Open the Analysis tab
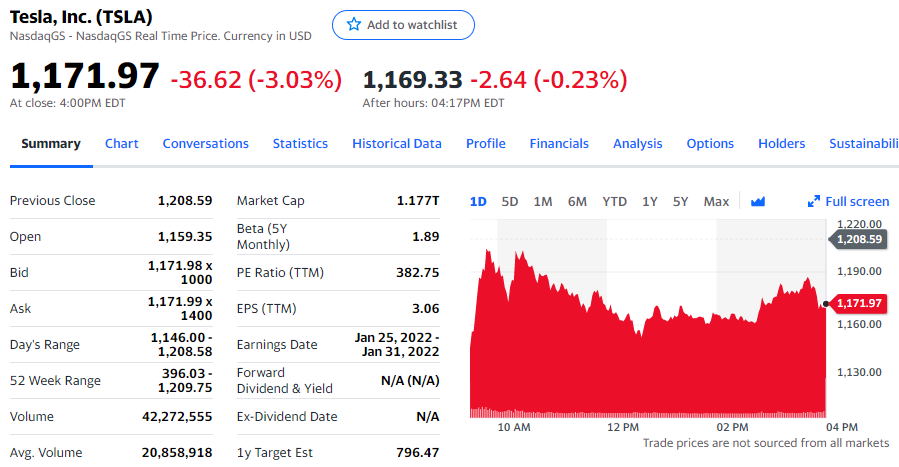 [x=638, y=143]
